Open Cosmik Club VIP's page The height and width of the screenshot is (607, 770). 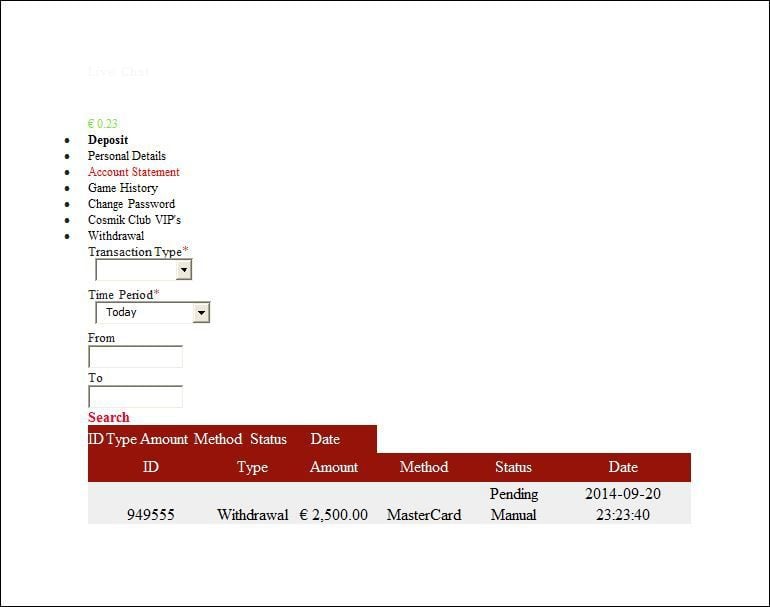coord(134,220)
